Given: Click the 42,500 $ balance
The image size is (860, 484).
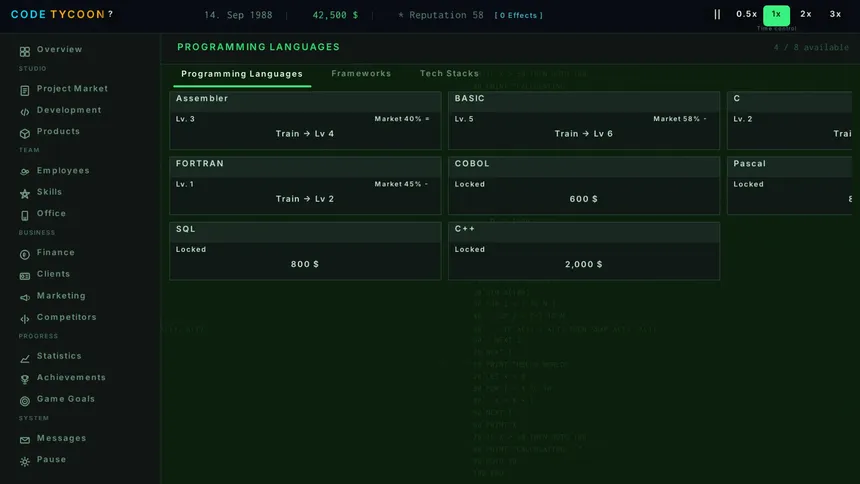Looking at the screenshot, I should (335, 15).
